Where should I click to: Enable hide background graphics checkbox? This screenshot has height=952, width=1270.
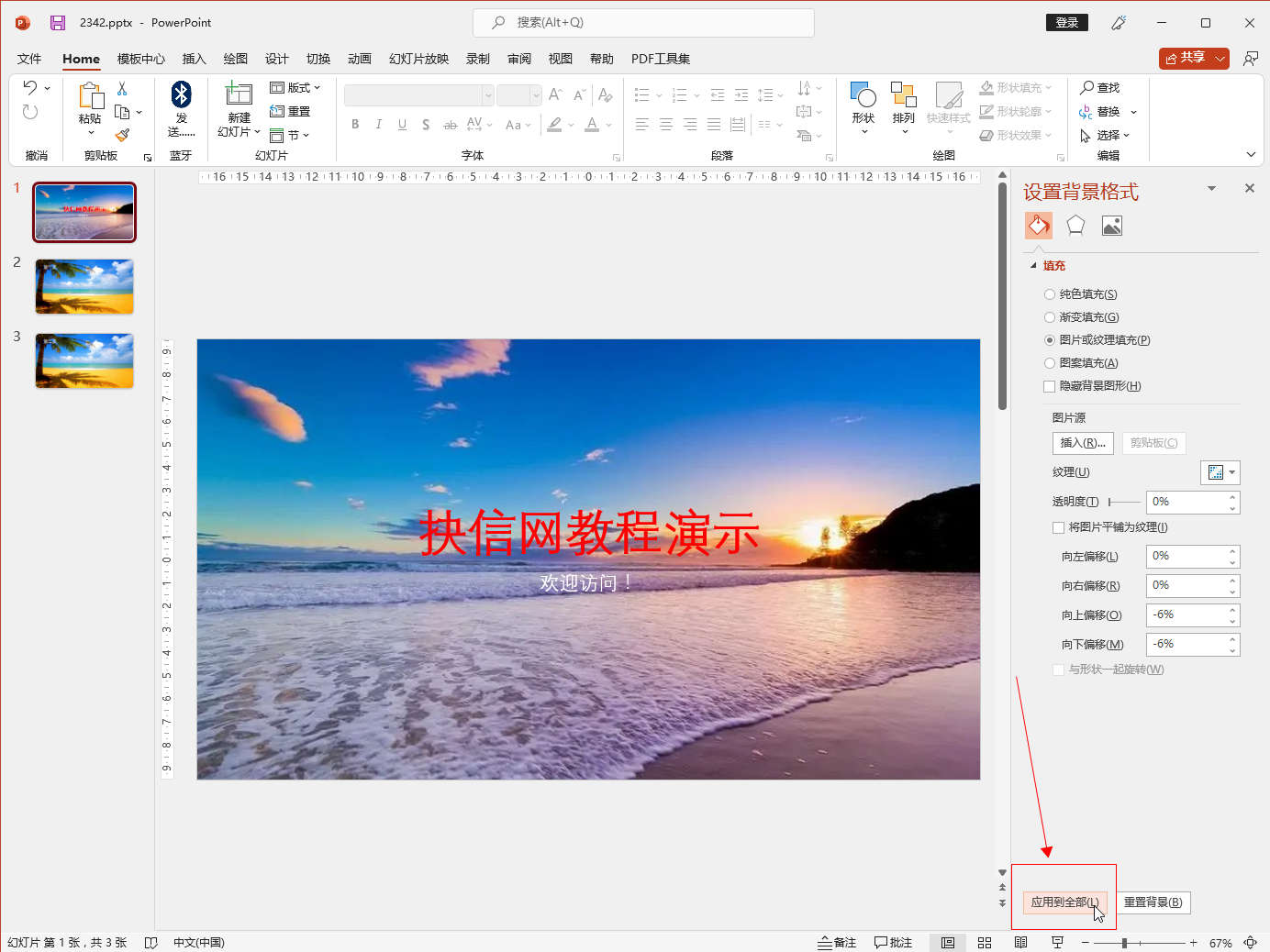(x=1050, y=386)
